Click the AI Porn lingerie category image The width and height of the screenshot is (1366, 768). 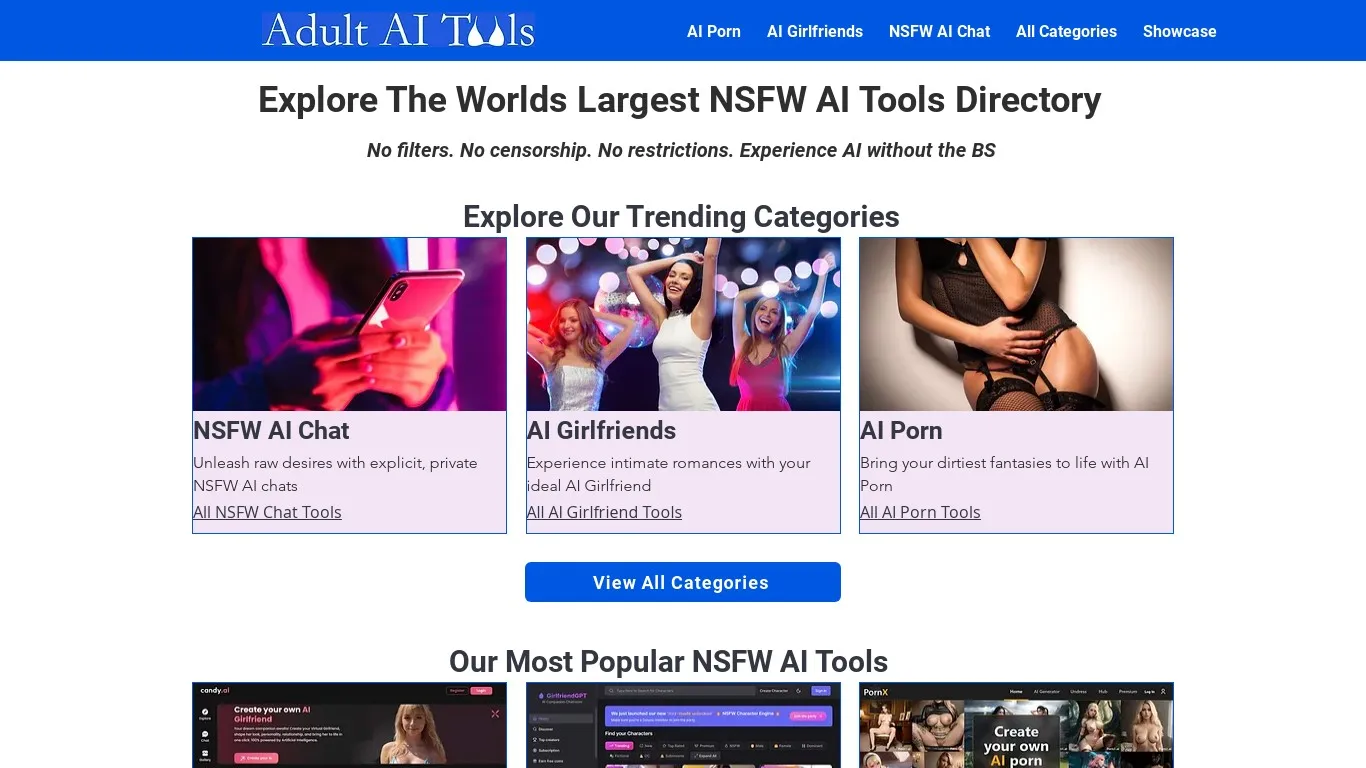1016,324
